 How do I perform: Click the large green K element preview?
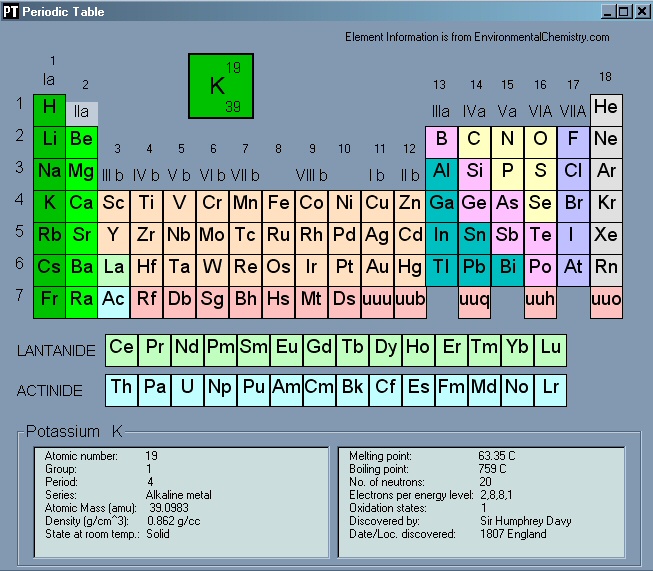220,86
